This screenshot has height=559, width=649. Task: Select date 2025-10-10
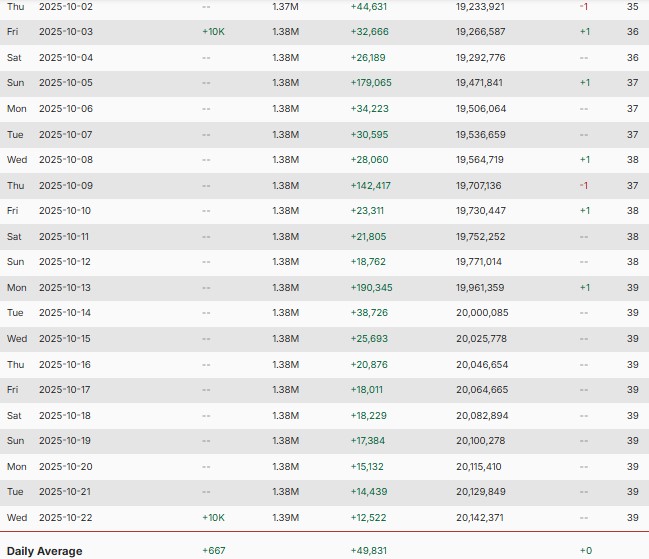pos(65,211)
